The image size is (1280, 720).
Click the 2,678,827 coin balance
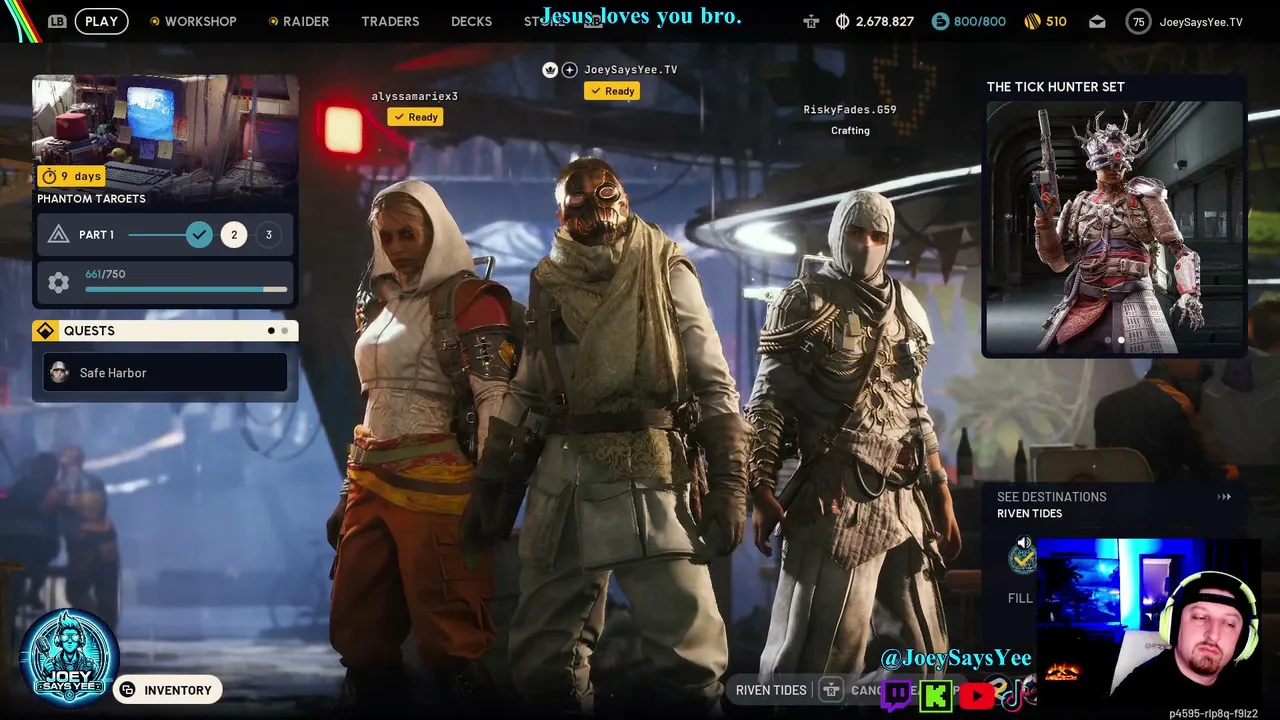click(x=884, y=21)
